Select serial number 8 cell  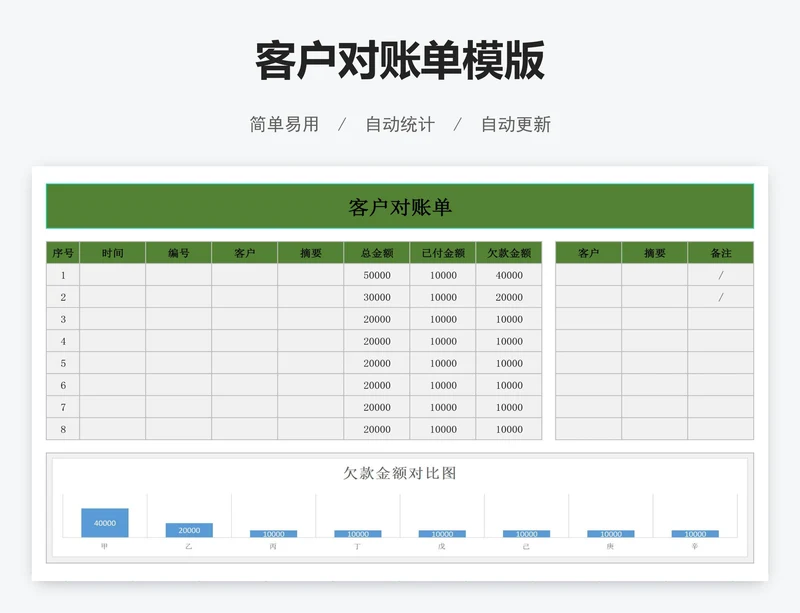point(63,429)
